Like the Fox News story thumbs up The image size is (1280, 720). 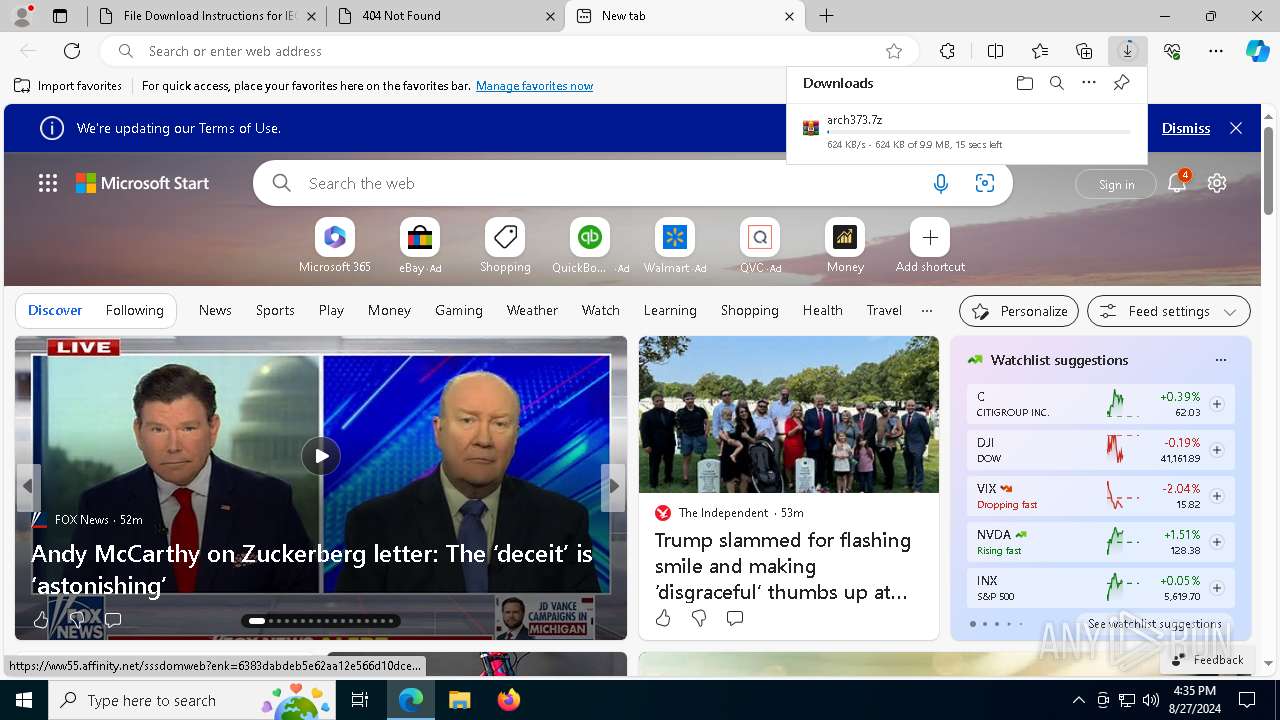[41, 620]
